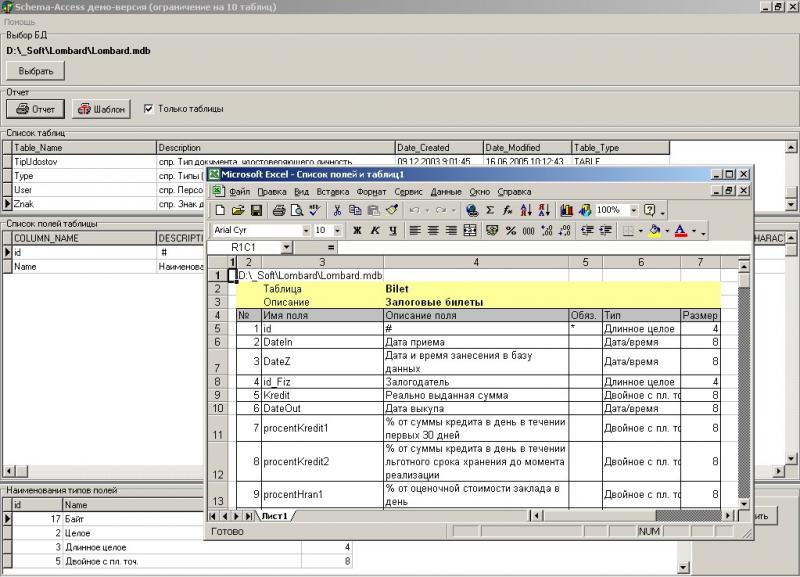Expand the borders dropdown arrow
This screenshot has width=800, height=577.
640,231
